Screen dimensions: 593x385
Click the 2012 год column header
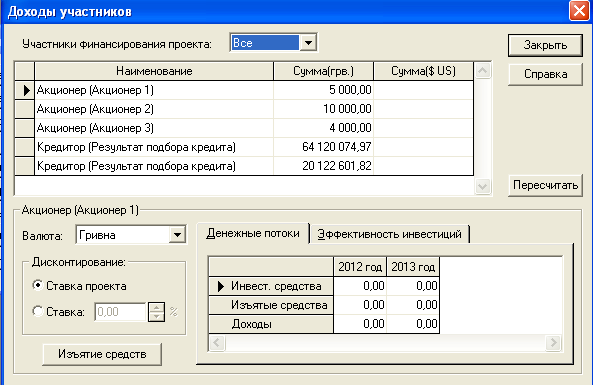click(360, 267)
